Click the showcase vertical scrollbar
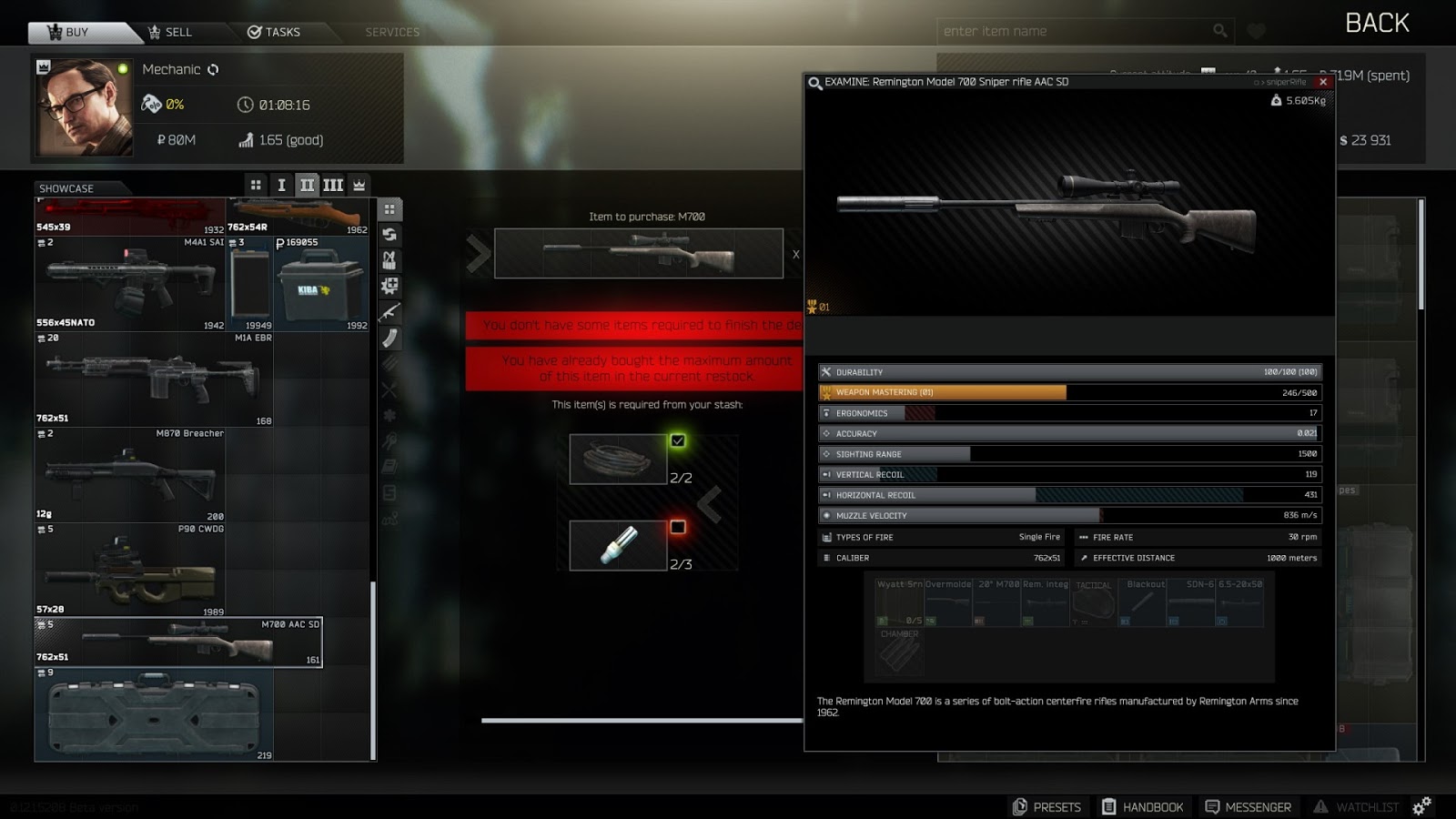 [373, 672]
